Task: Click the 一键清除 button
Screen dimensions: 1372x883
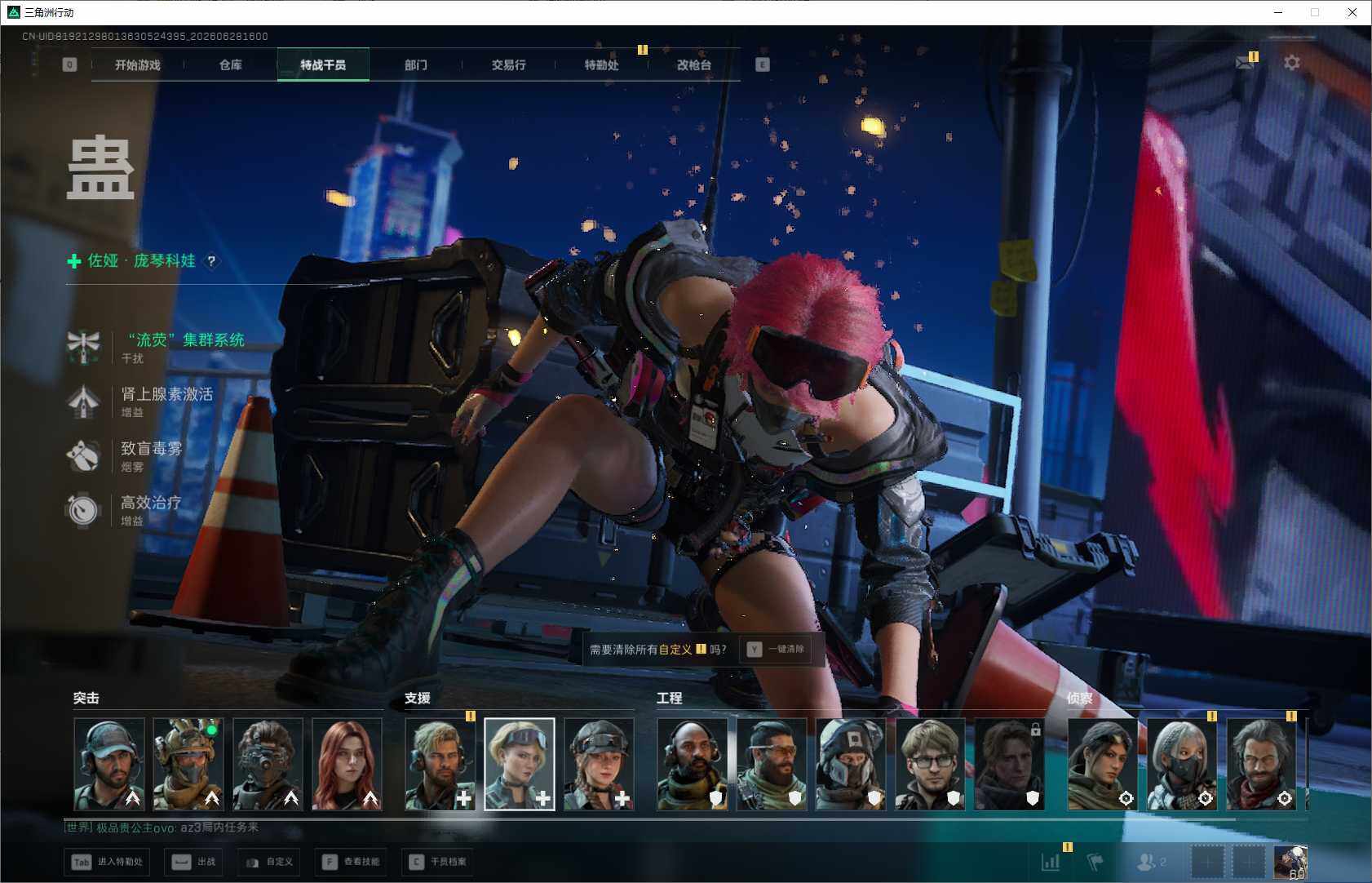Action: tap(776, 650)
